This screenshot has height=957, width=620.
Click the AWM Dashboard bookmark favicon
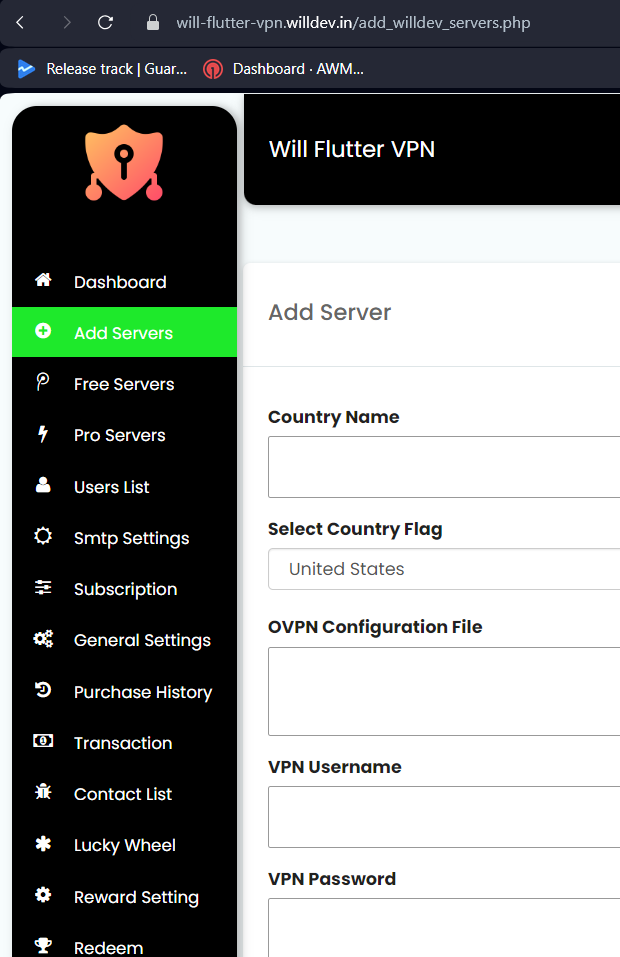212,69
